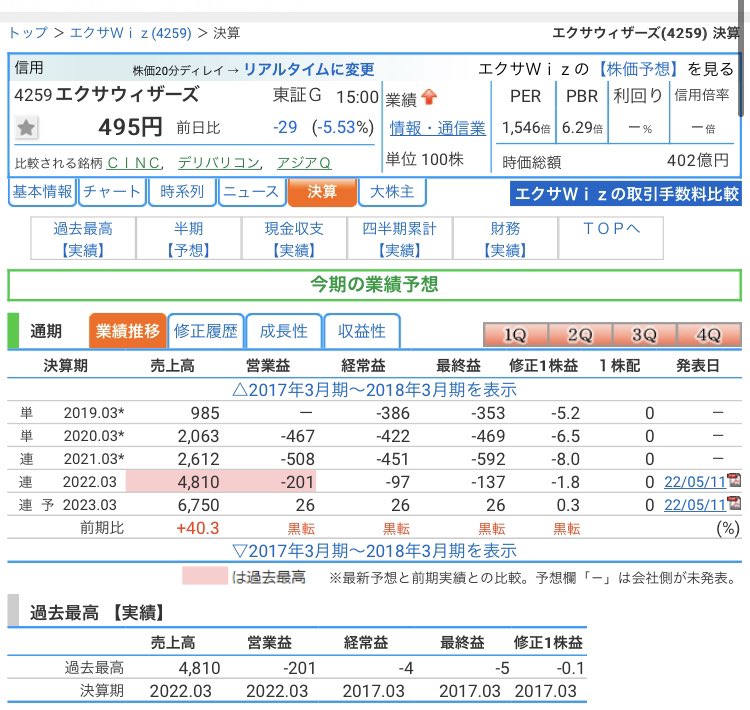Click the PBR 6.29倍 value
750x710 pixels.
click(x=582, y=128)
